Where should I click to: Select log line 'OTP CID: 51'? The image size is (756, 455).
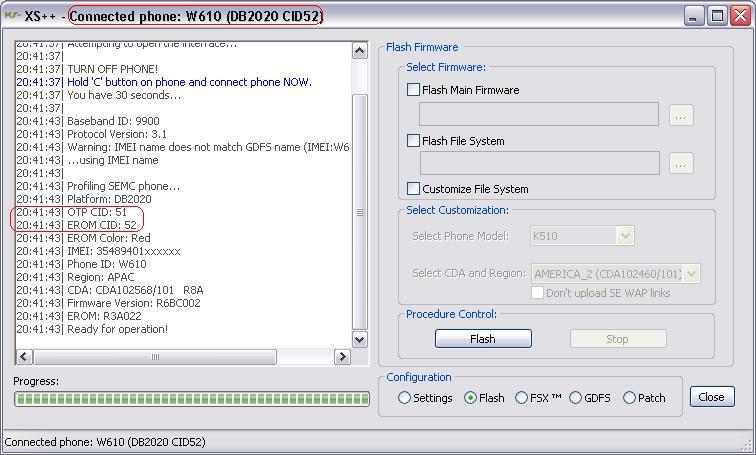click(x=97, y=212)
